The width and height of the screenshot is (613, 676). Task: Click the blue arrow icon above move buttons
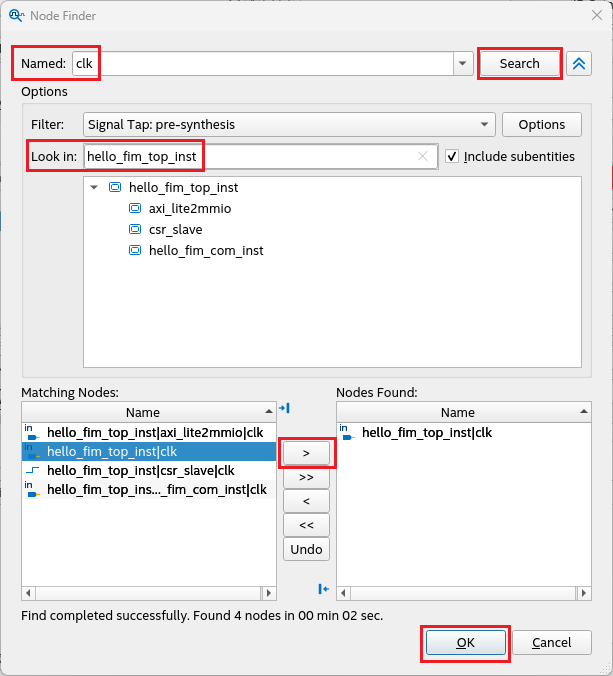[x=284, y=408]
